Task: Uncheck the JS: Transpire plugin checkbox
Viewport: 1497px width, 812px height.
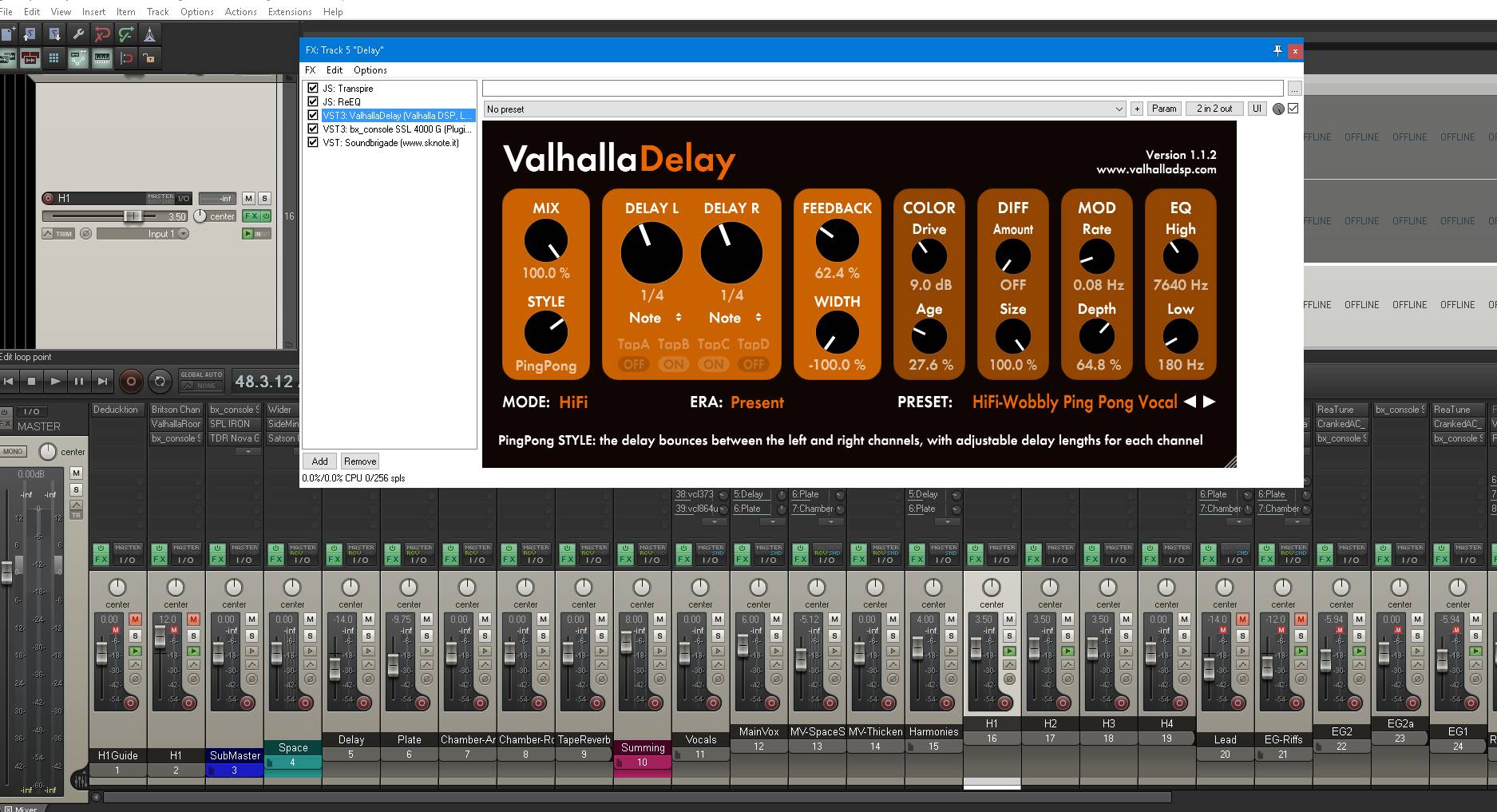Action: click(313, 88)
